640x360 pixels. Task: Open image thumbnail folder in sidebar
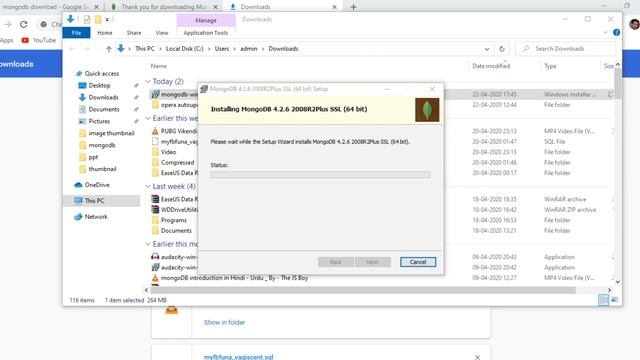coord(111,133)
